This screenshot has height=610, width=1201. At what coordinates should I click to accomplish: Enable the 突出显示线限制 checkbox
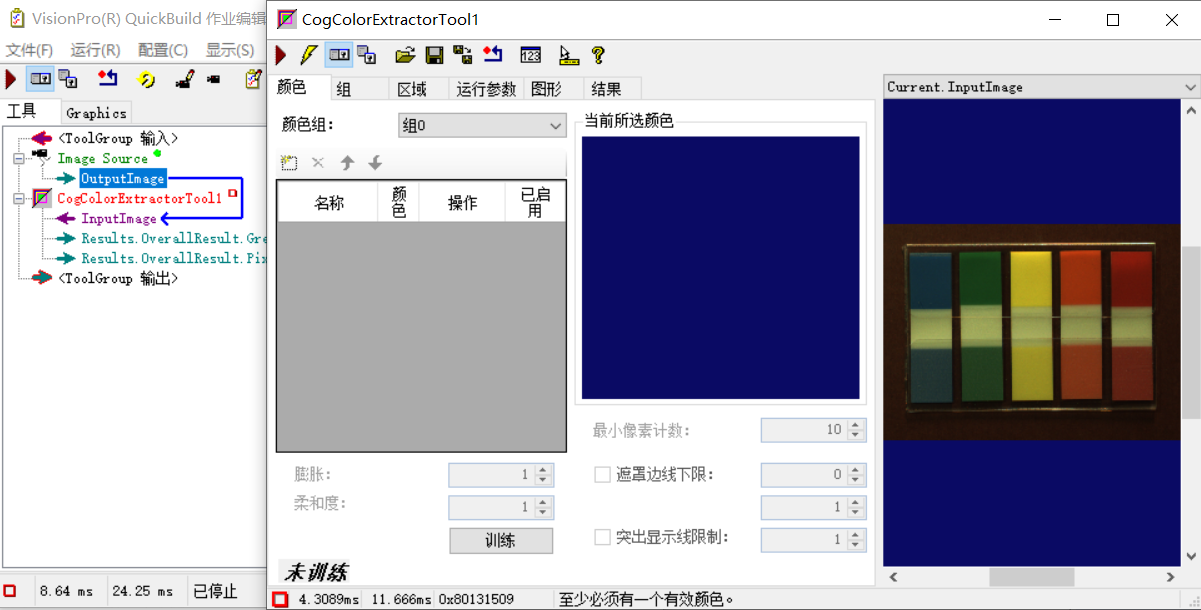[602, 539]
